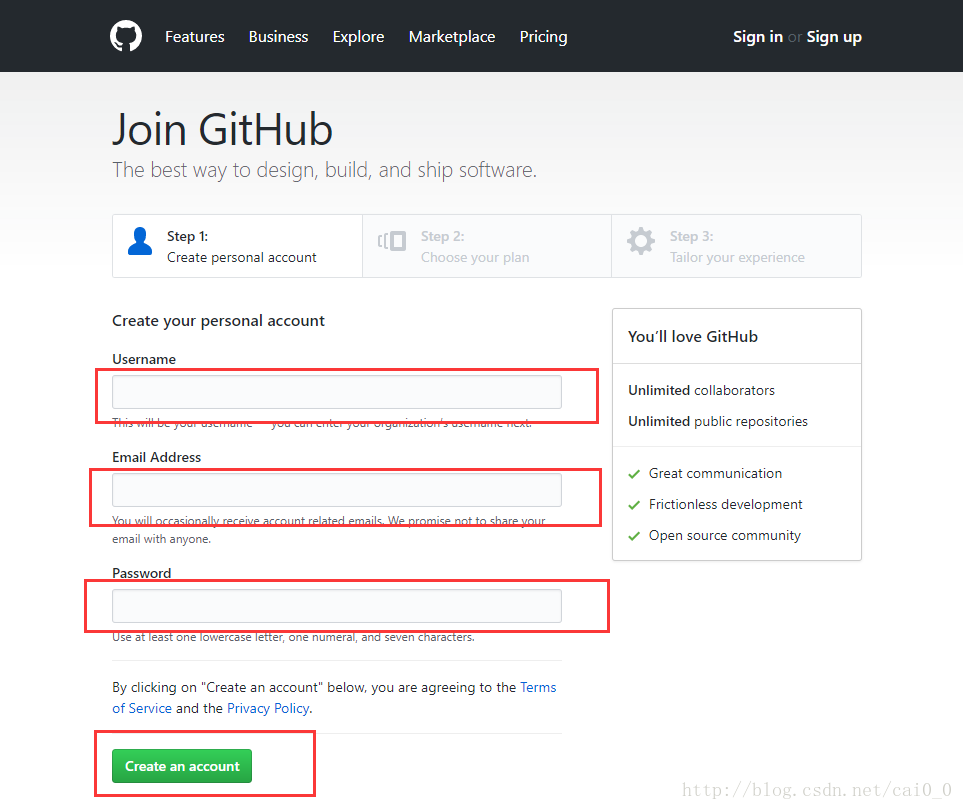Open the Explore navigation item
963x810 pixels.
tap(358, 36)
